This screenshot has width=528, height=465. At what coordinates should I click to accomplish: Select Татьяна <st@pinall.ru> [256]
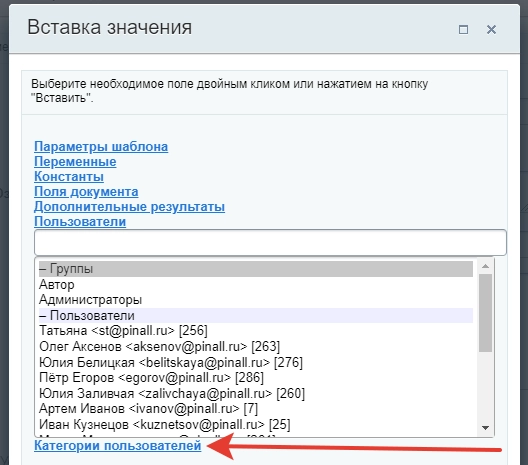coord(256,331)
